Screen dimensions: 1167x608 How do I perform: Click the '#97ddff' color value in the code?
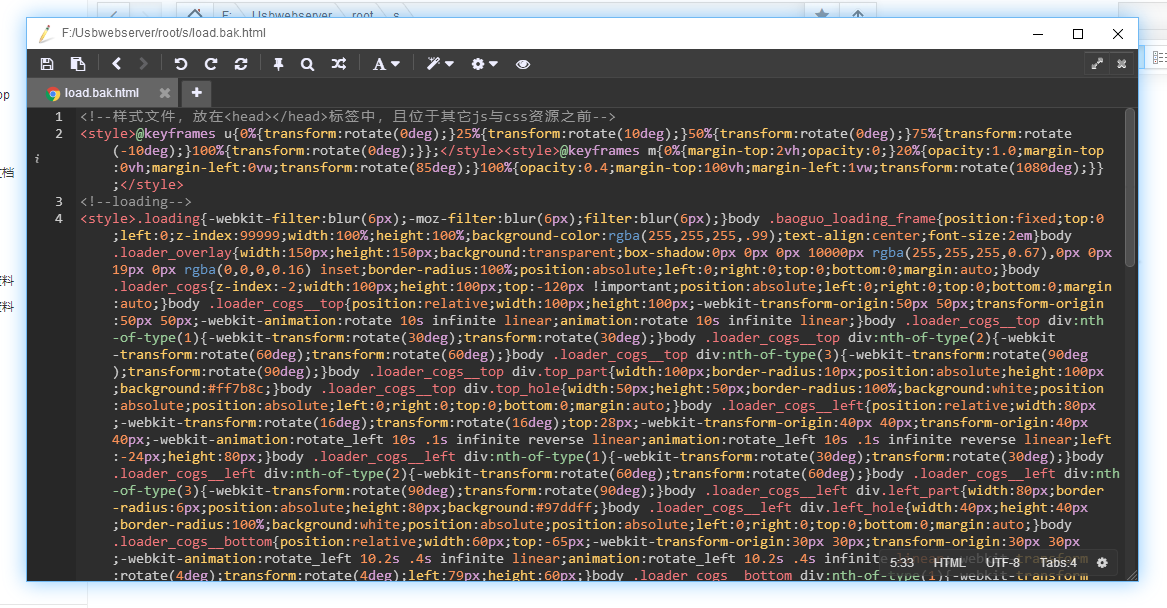pos(563,508)
